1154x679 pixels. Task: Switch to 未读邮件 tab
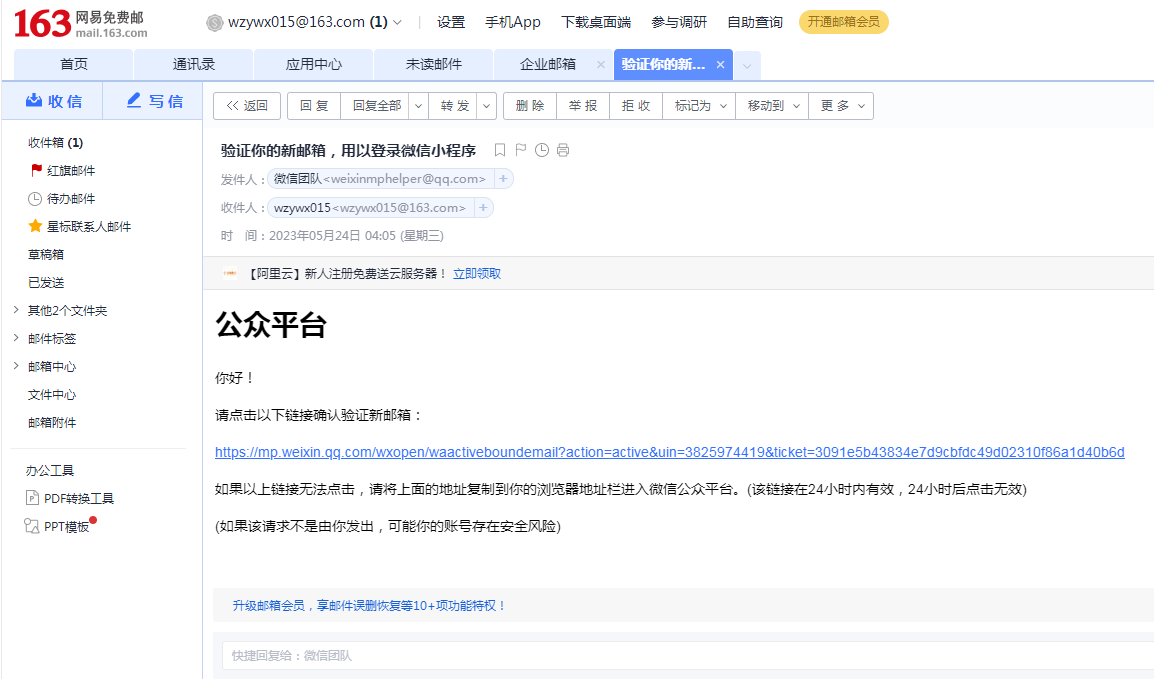433,65
